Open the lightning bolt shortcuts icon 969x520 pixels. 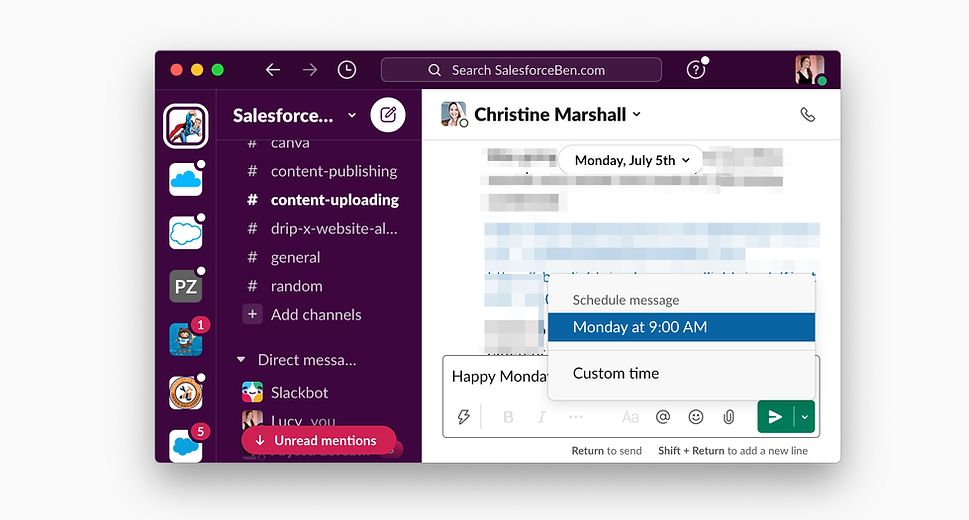(x=463, y=417)
